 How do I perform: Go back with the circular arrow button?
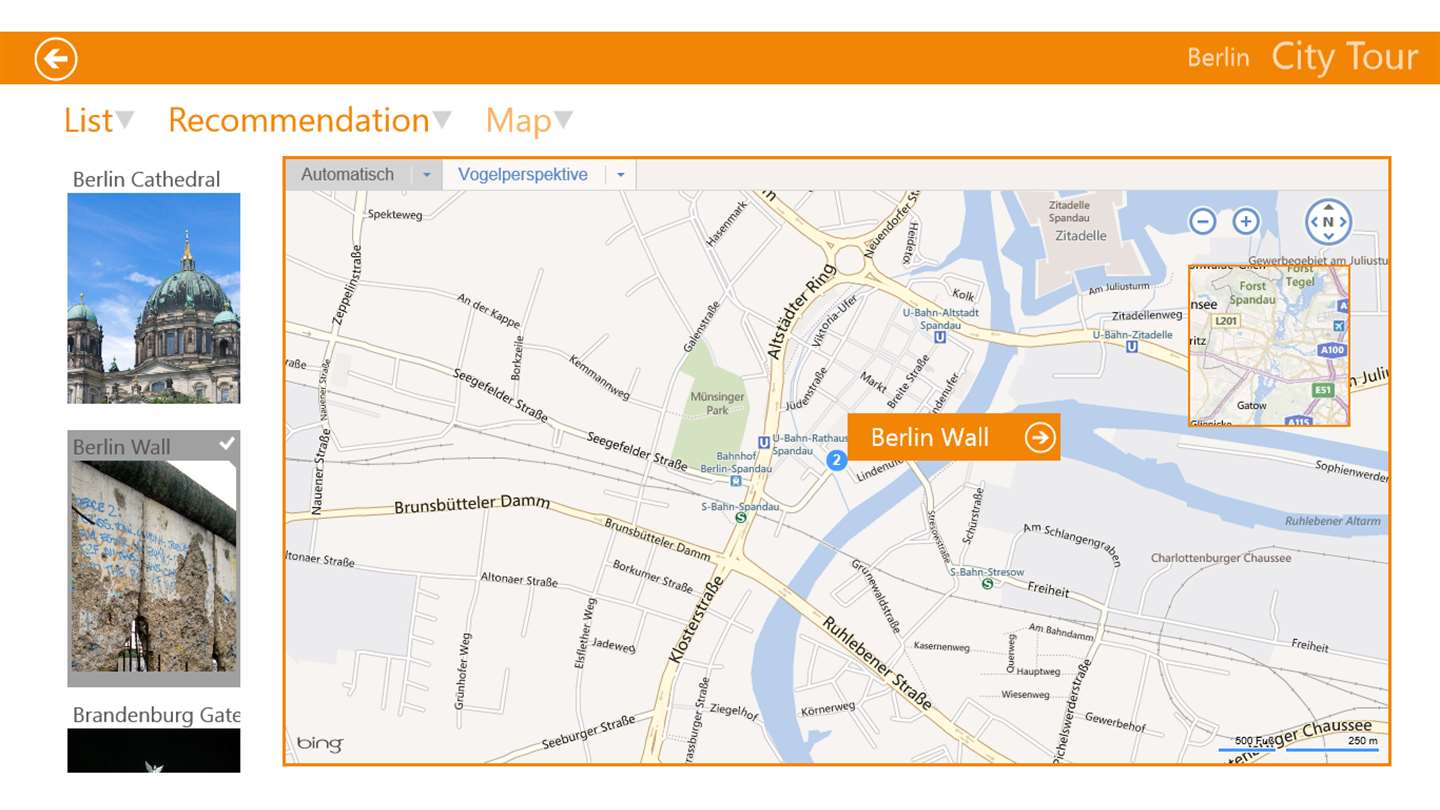pos(56,59)
